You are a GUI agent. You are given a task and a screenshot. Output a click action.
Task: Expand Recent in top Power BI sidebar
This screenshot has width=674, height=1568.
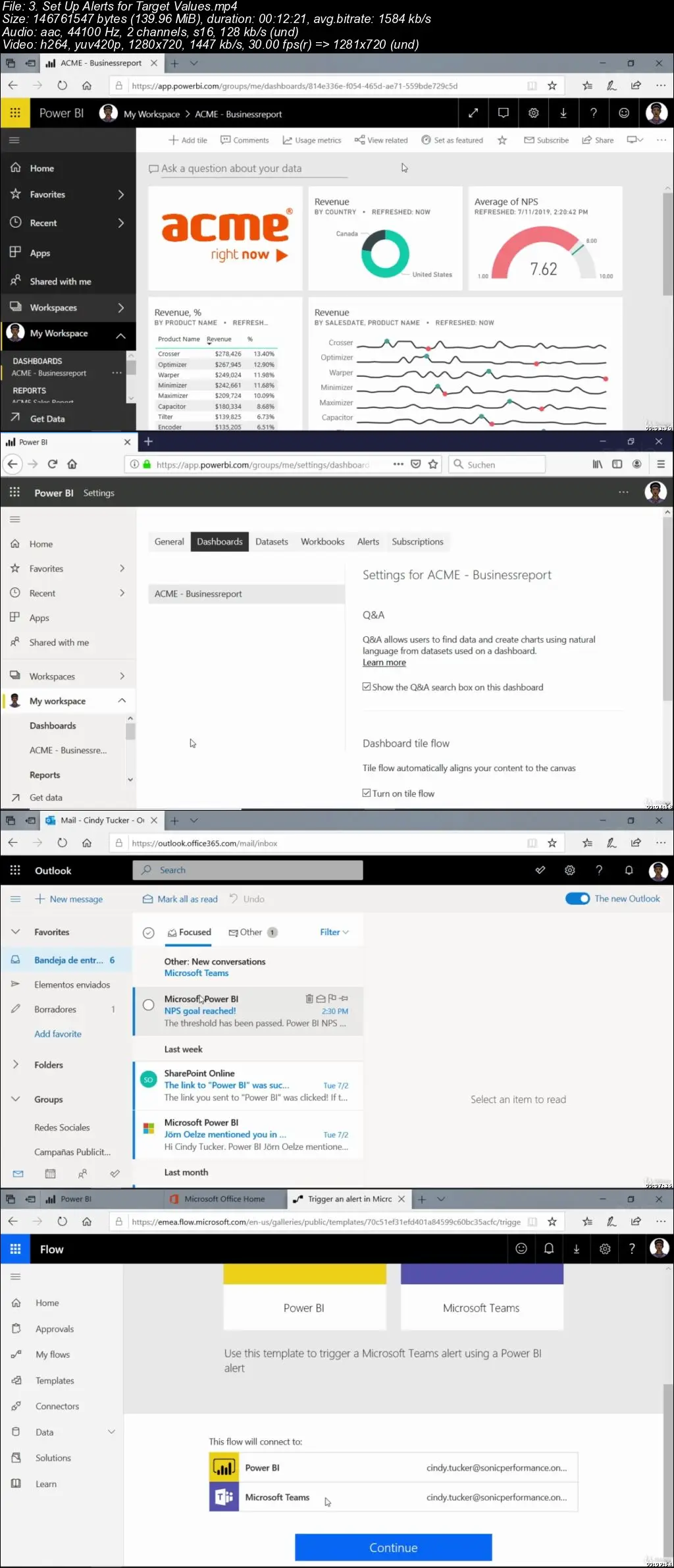point(121,223)
